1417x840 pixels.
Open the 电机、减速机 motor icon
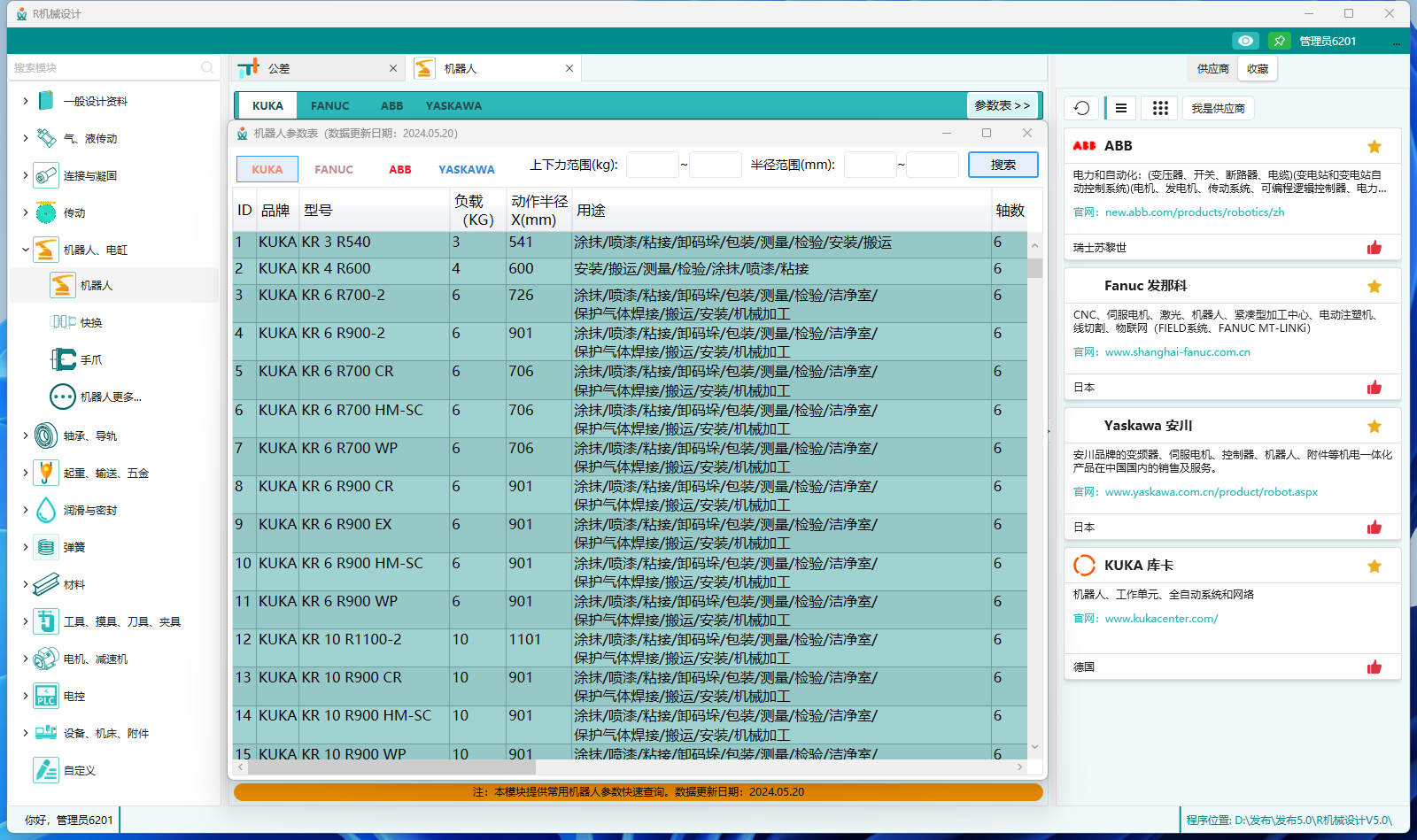point(46,659)
